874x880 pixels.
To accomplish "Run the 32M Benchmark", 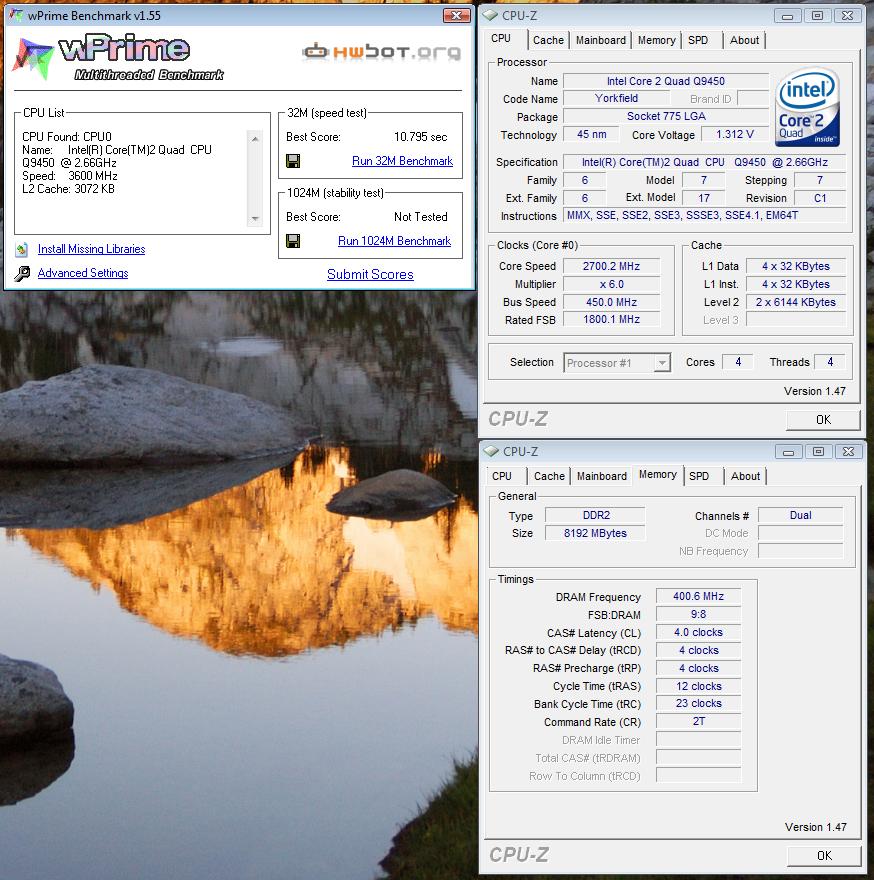I will pyautogui.click(x=402, y=161).
